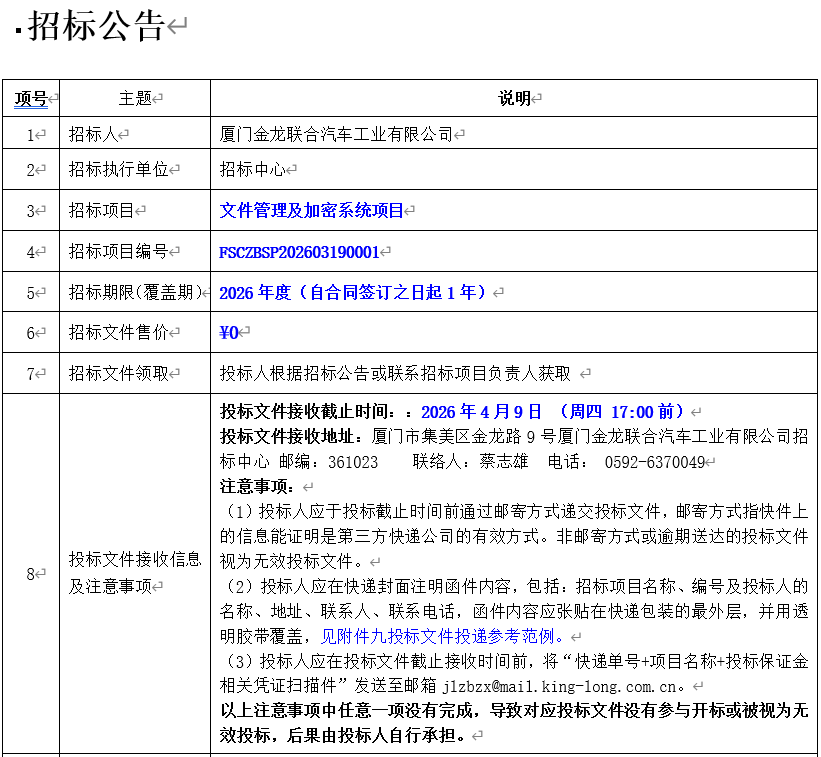Click the 招标文件领取 subject cell
The width and height of the screenshot is (821, 757).
(x=118, y=373)
